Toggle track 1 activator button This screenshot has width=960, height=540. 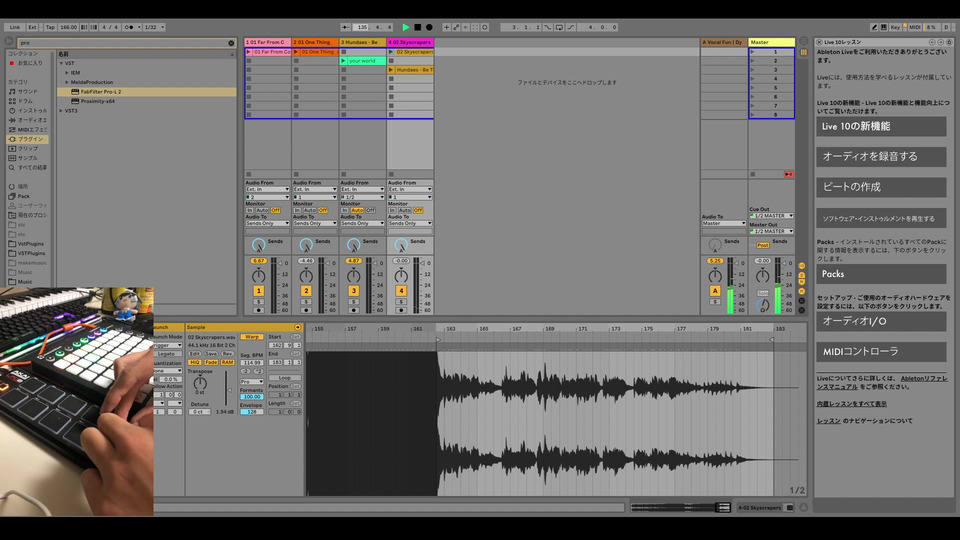258,291
